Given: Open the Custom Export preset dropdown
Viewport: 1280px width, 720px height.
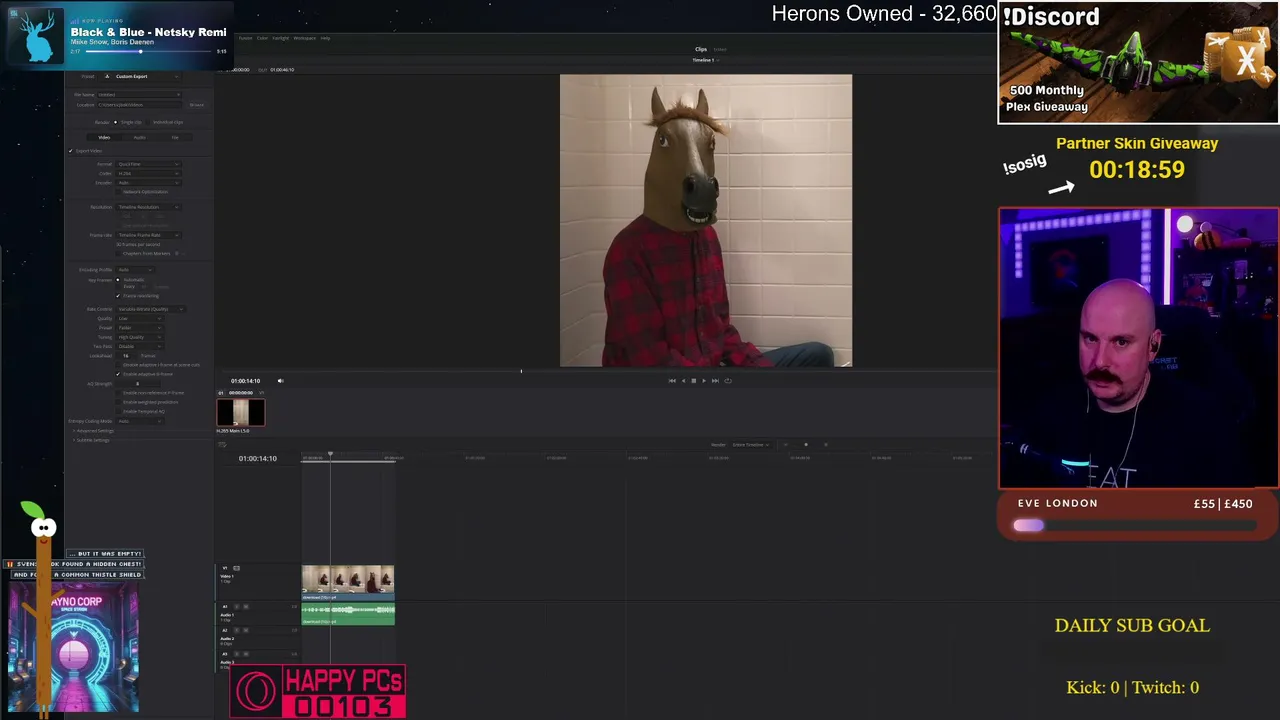Looking at the screenshot, I should 141,77.
